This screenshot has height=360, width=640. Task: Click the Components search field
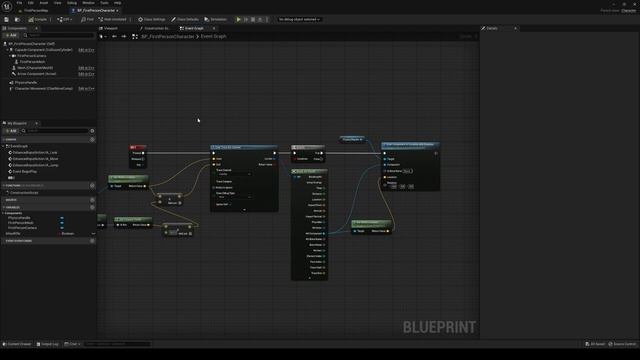pos(58,36)
